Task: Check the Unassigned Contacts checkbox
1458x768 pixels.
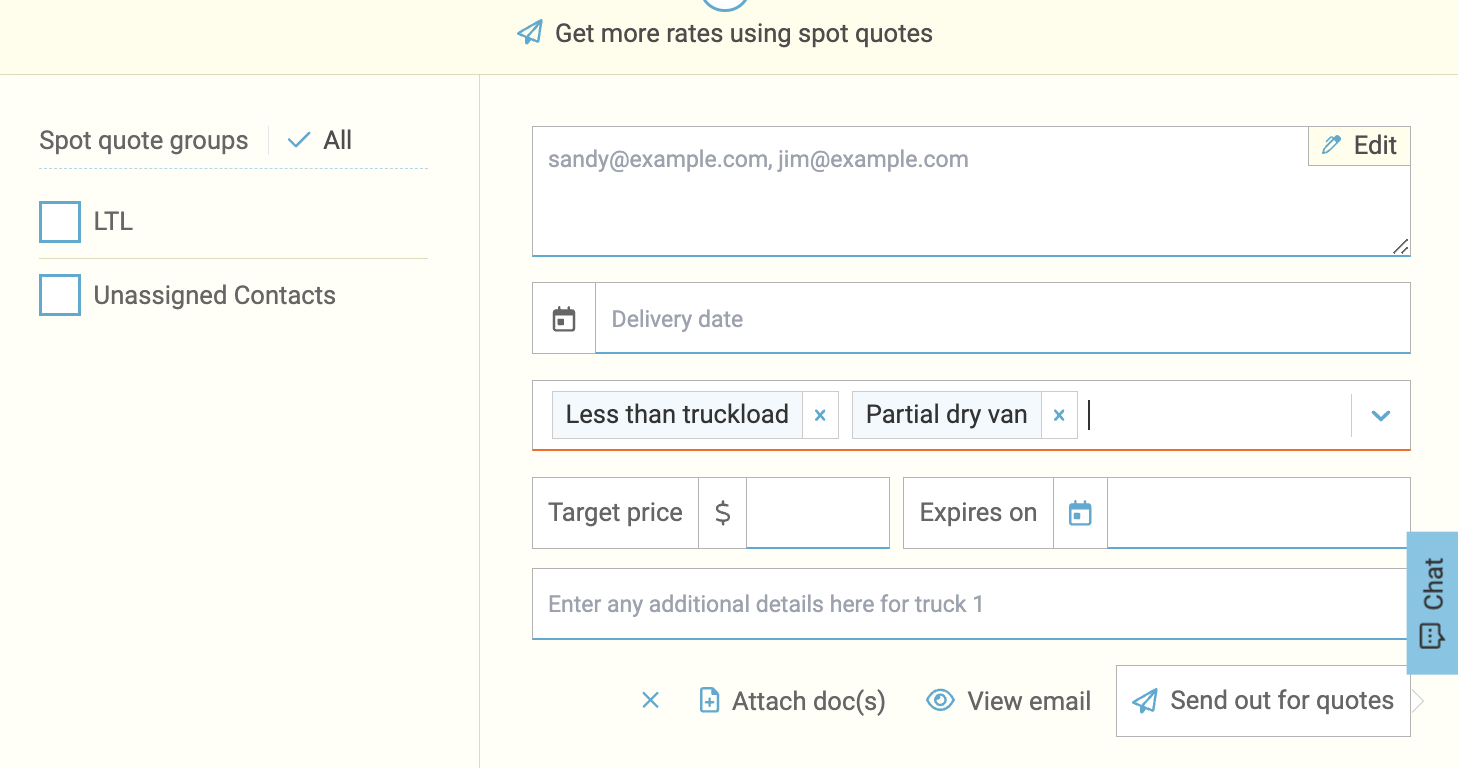Action: [x=60, y=296]
